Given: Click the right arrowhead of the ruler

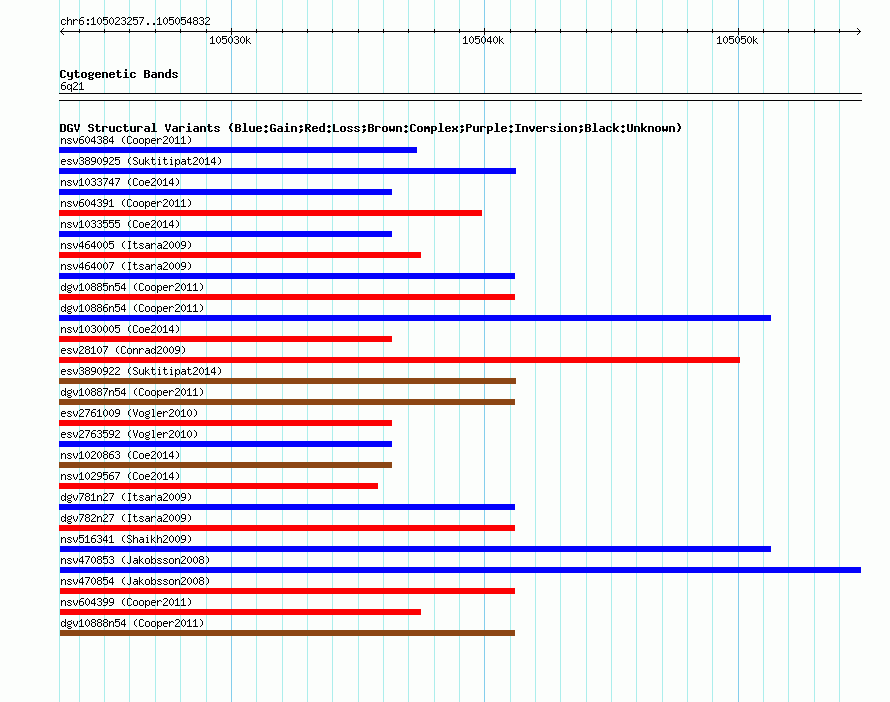Looking at the screenshot, I should (859, 32).
